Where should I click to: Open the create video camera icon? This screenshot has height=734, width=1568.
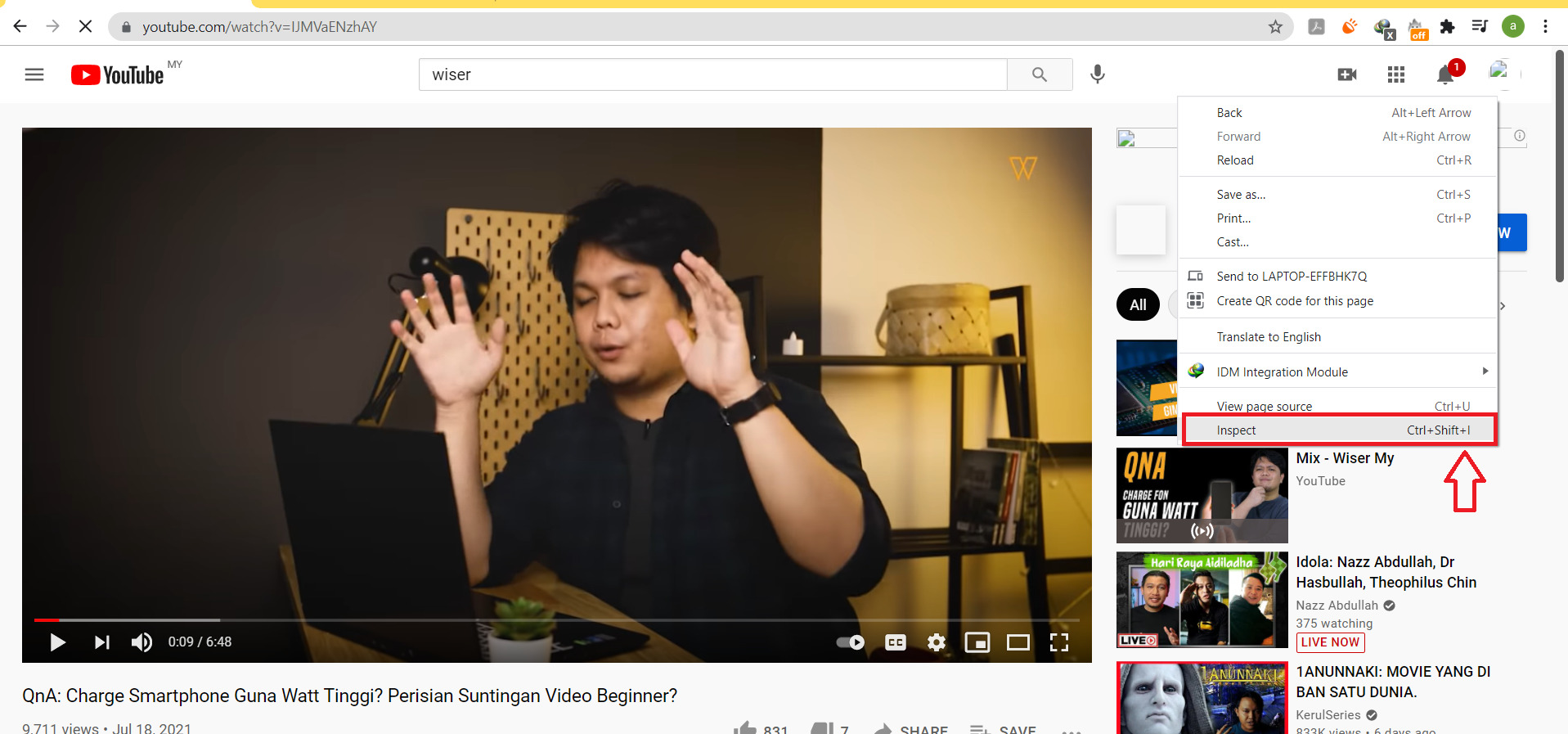(1346, 74)
